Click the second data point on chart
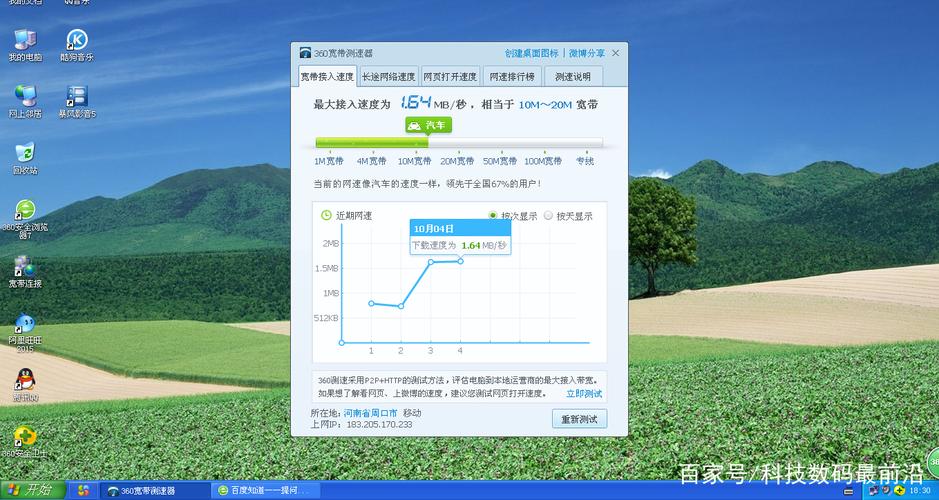939x500 pixels. point(401,306)
